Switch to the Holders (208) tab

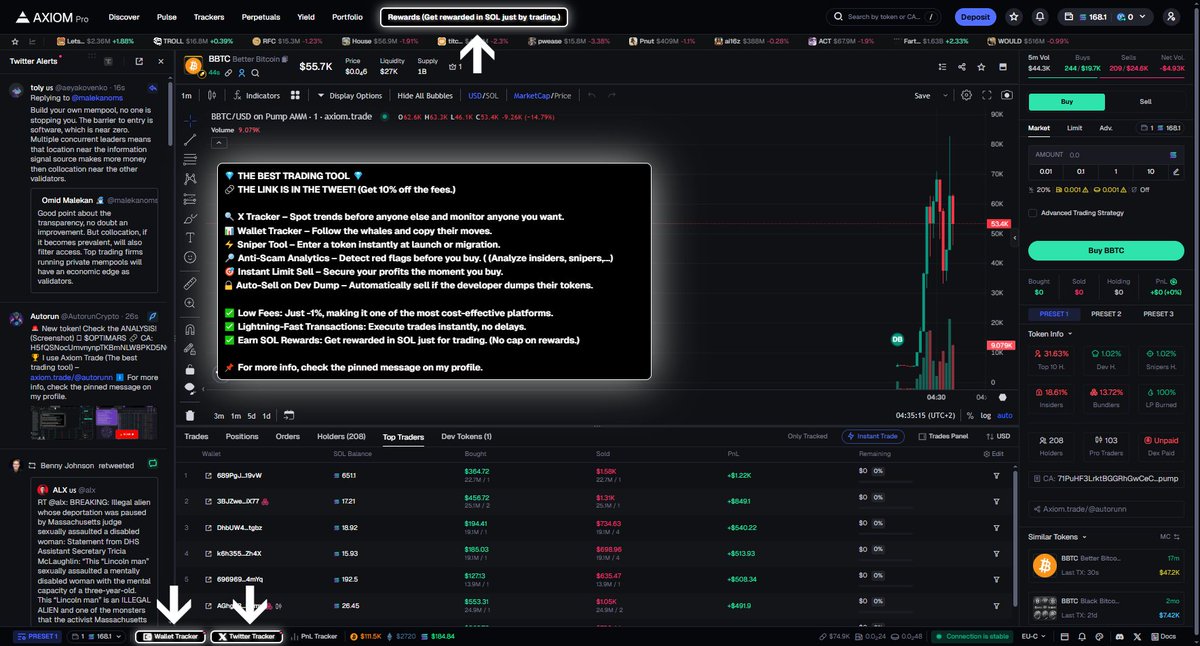coord(341,436)
